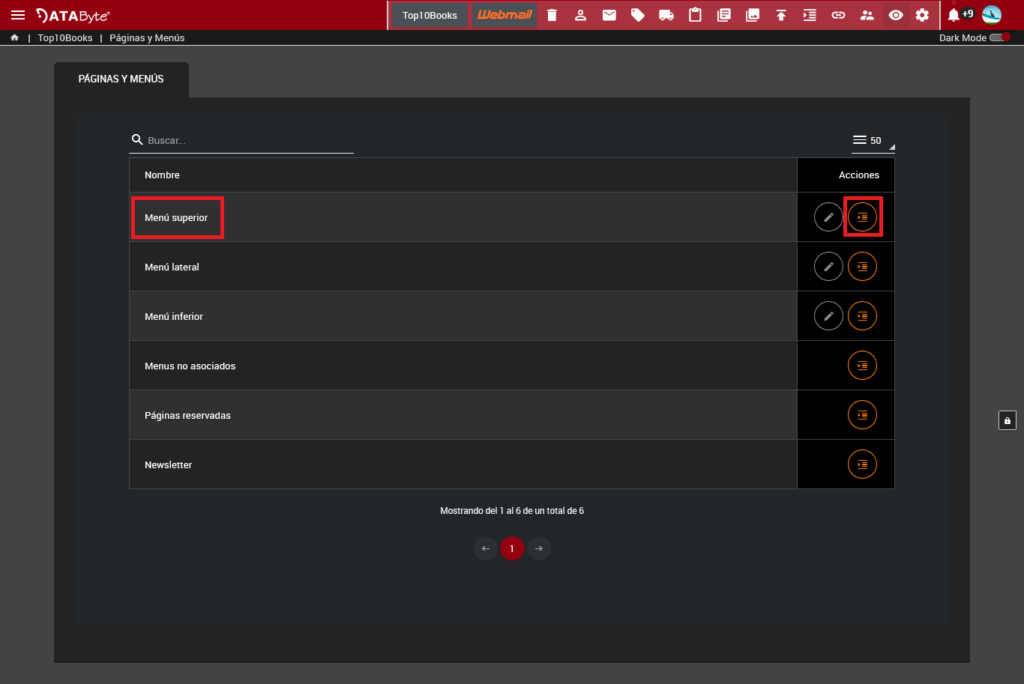The width and height of the screenshot is (1024, 684).
Task: Open the delivery truck icon in toolbar
Action: pos(666,15)
